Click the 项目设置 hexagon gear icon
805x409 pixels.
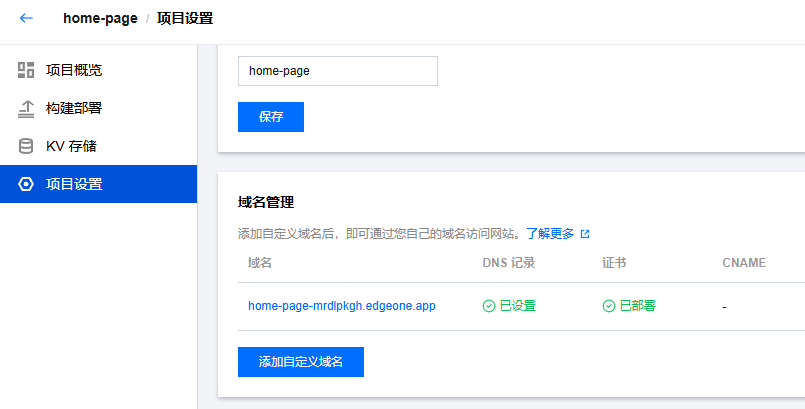click(26, 184)
